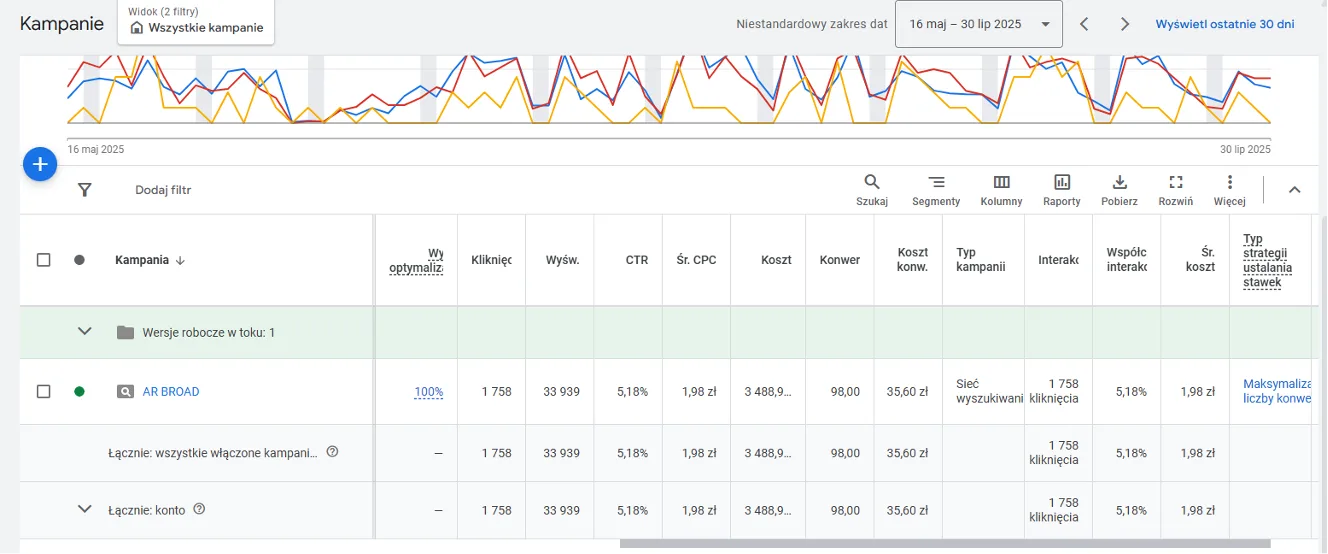Click Wyświetl ostatnie 30 dni link
Screen dimensions: 1328x554
1225,24
